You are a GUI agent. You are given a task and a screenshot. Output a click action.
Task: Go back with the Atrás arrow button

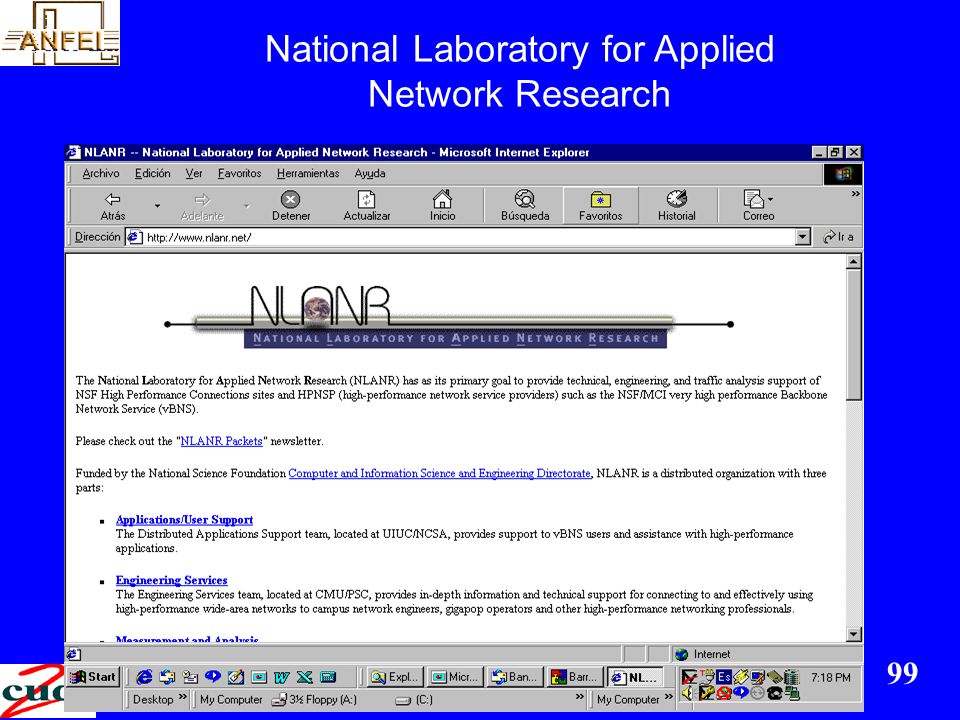tap(113, 206)
